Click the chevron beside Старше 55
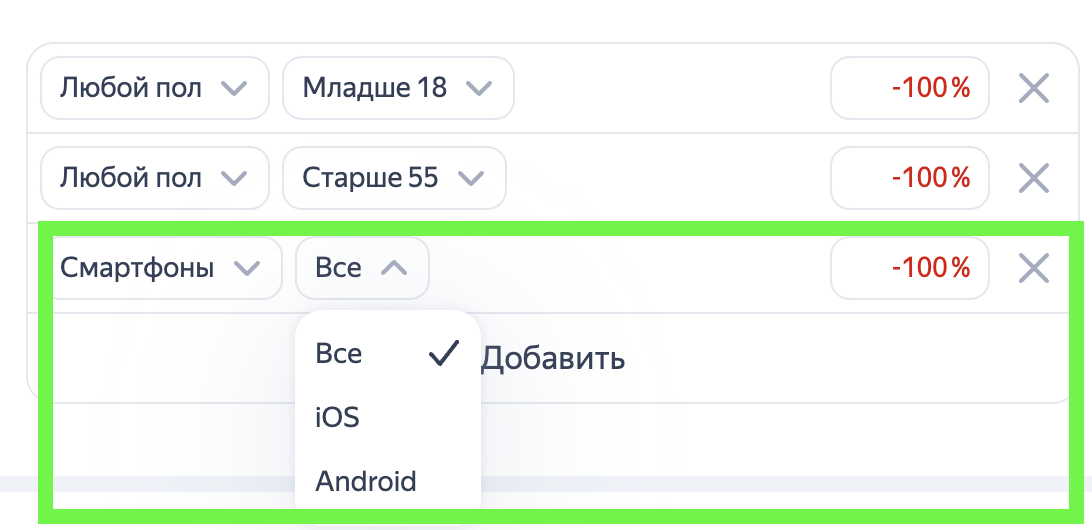The image size is (1092, 530). [470, 178]
